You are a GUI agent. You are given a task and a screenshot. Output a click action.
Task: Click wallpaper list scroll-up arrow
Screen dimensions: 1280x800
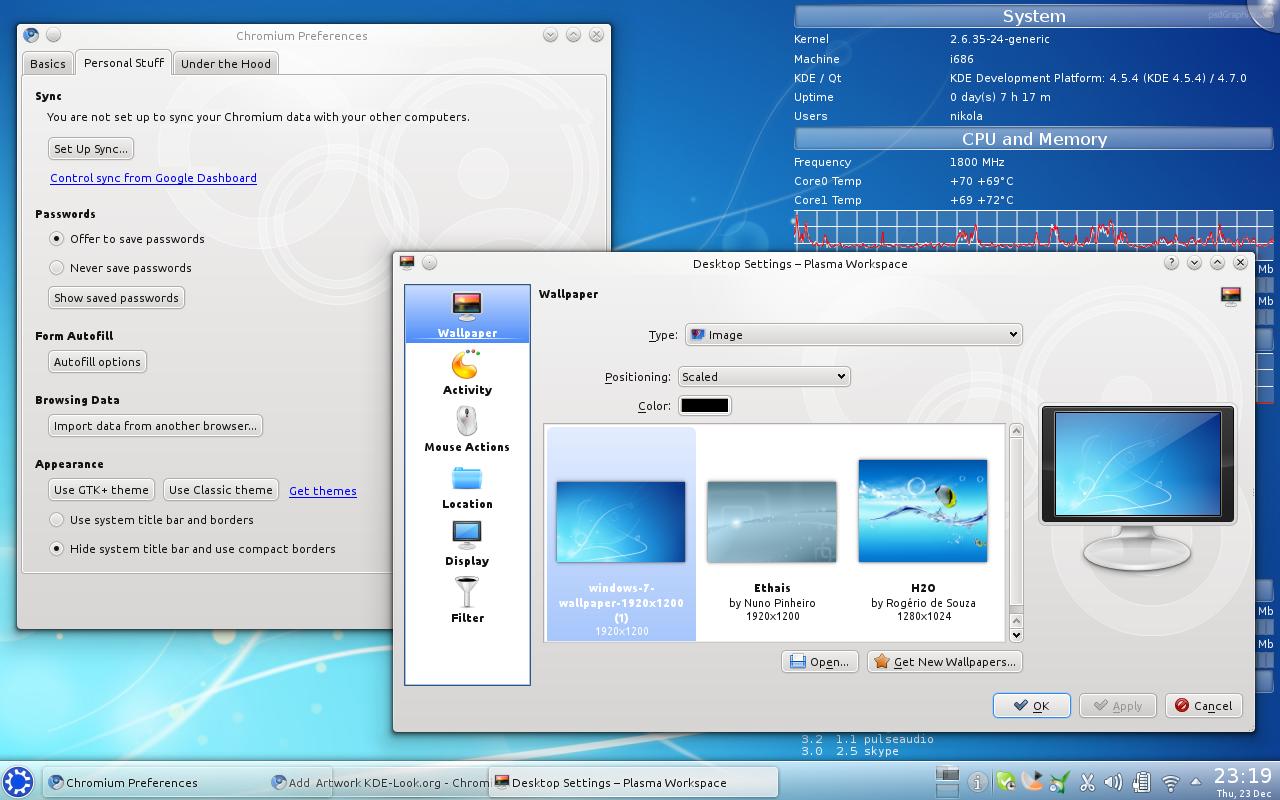pos(1016,431)
